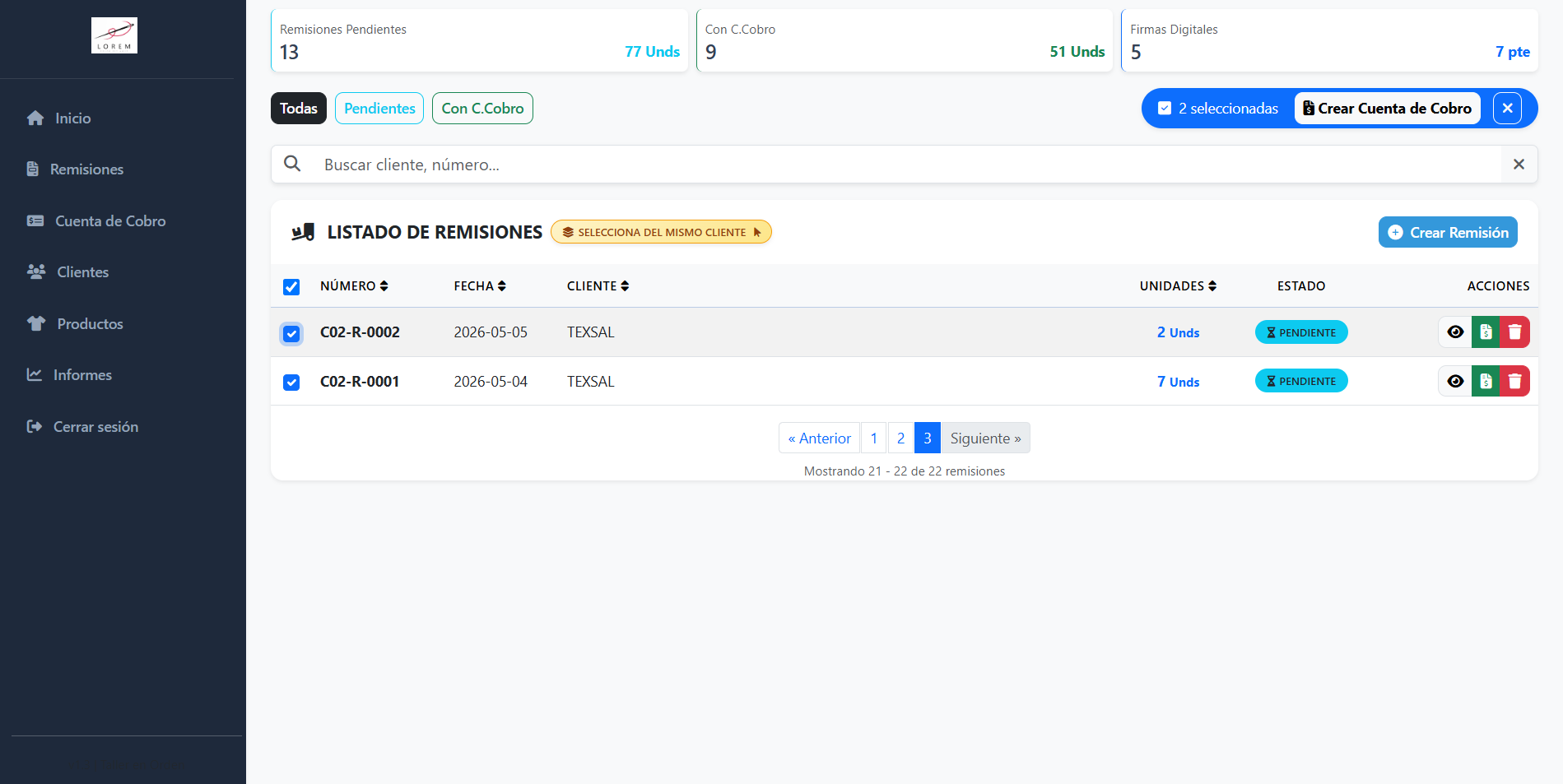Go to Remisiones in sidebar
Image resolution: width=1563 pixels, height=784 pixels.
click(x=75, y=169)
